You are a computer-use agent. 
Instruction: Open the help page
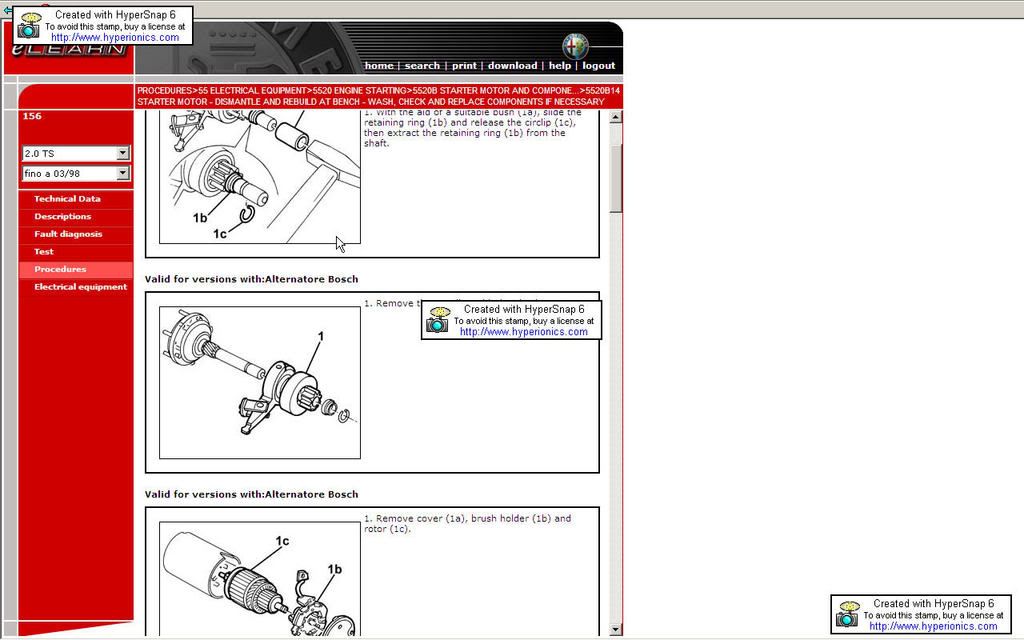coord(560,65)
